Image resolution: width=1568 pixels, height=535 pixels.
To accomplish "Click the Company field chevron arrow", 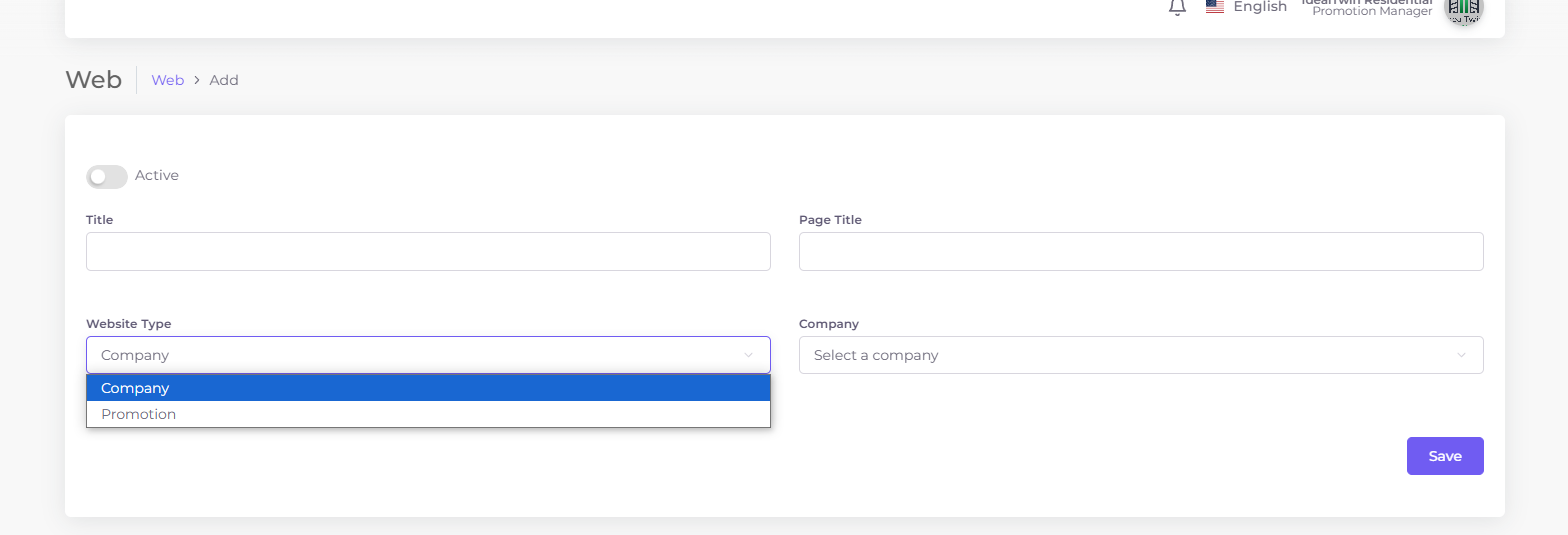I will click(1461, 355).
